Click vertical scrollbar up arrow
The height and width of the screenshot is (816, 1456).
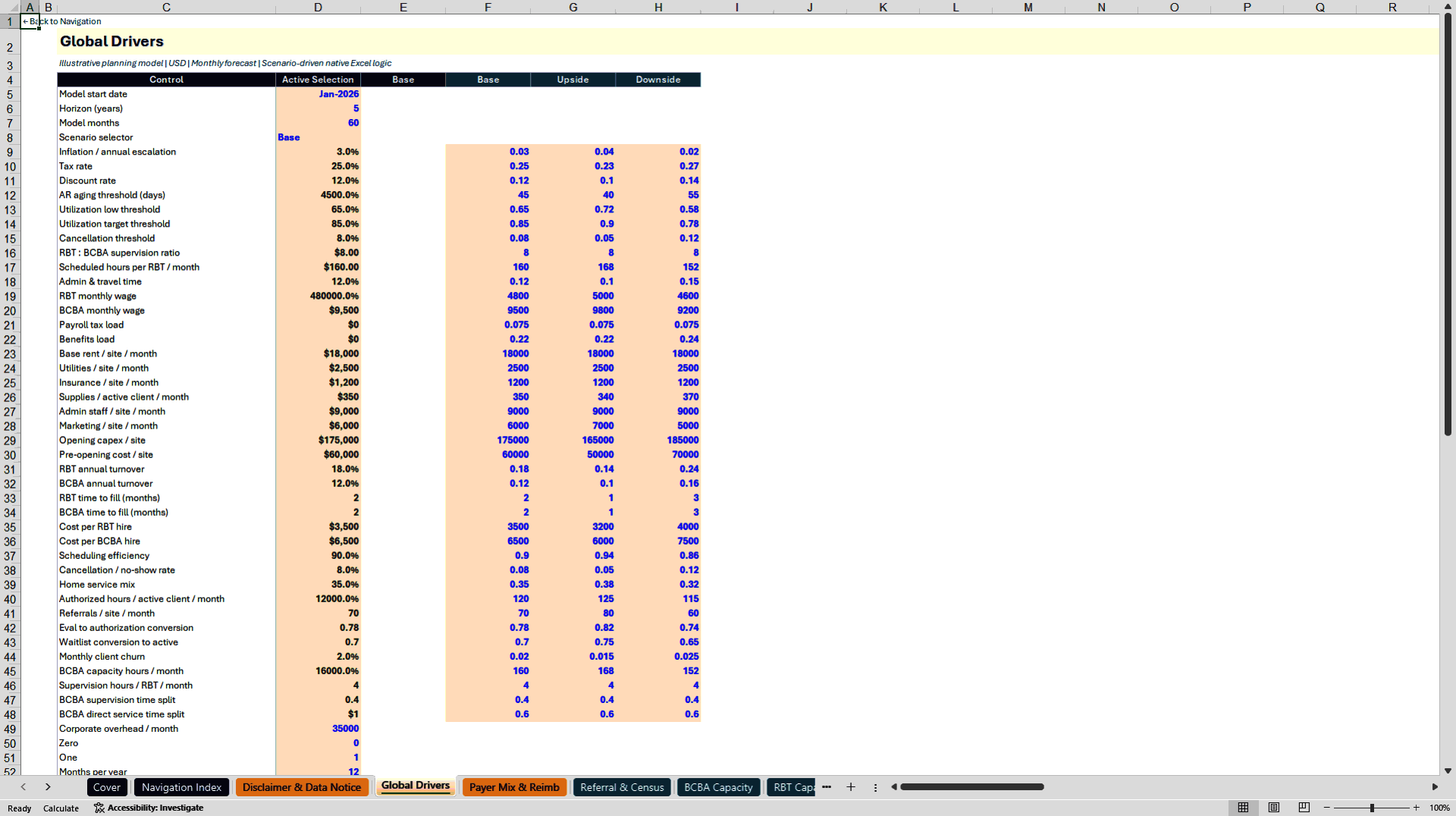point(1448,6)
